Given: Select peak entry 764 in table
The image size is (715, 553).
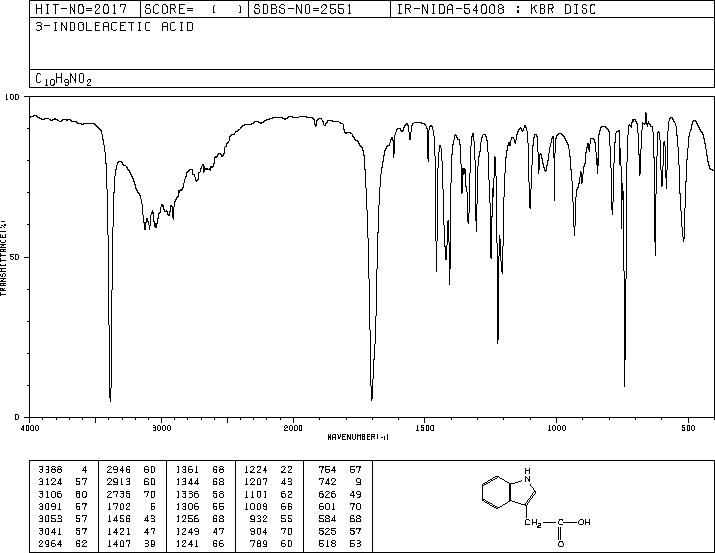Looking at the screenshot, I should pyautogui.click(x=340, y=470).
